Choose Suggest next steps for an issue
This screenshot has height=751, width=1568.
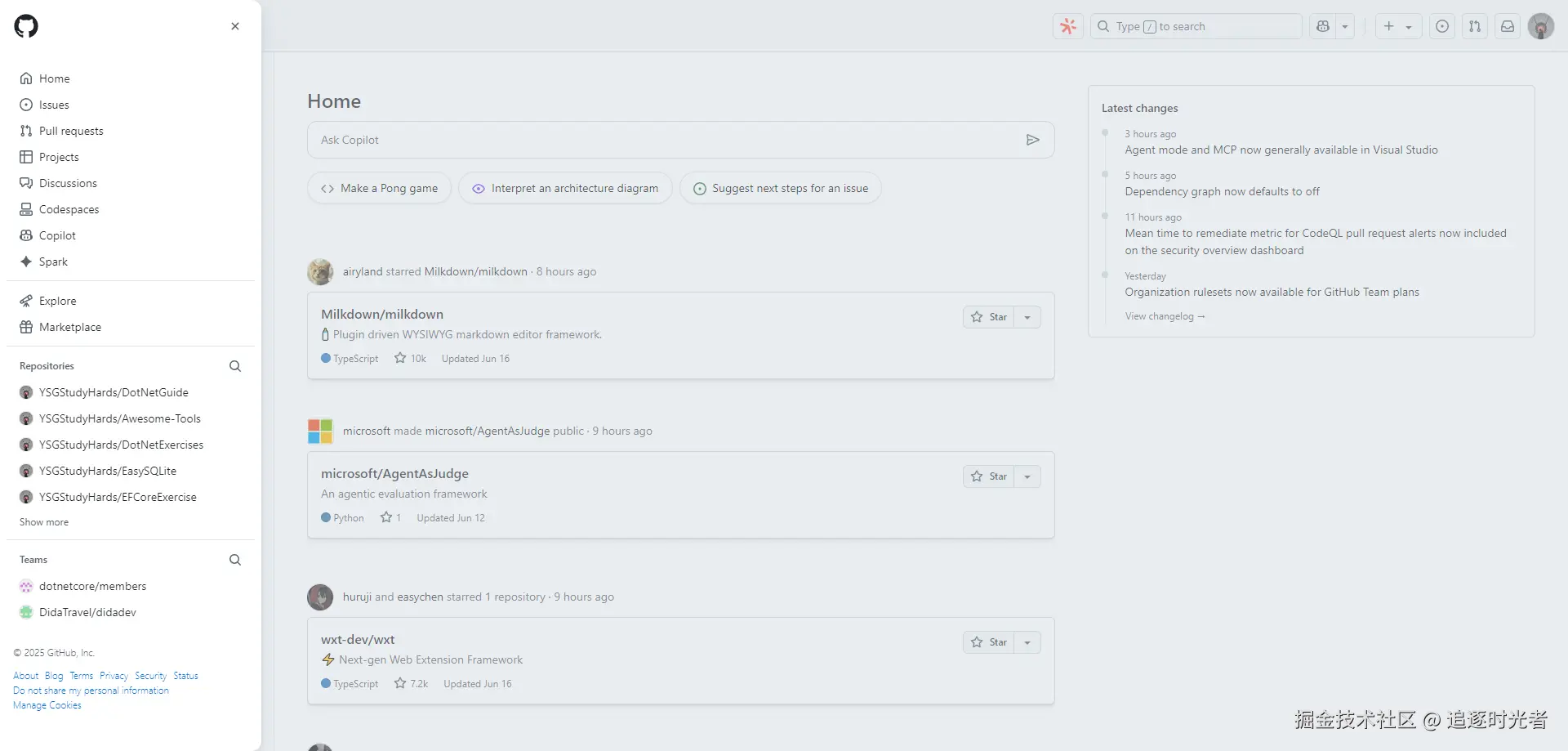(x=781, y=188)
